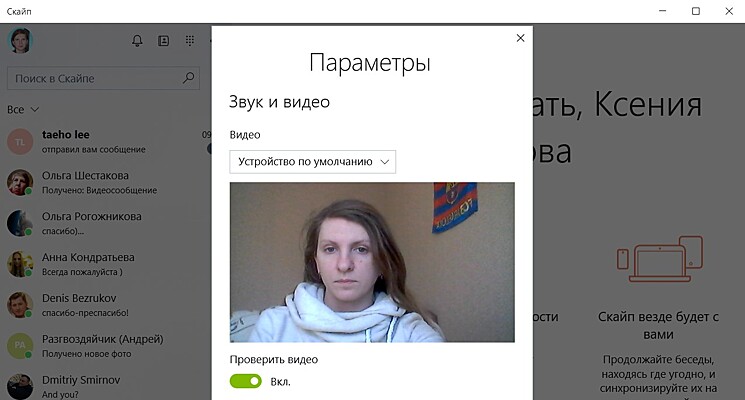745x400 pixels.
Task: Open chat with Анна Кондратьева
Action: click(100, 264)
